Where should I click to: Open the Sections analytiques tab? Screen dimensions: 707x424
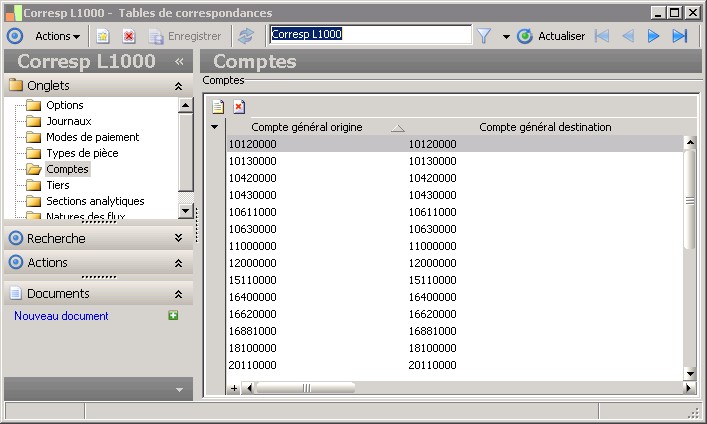pyautogui.click(x=94, y=201)
